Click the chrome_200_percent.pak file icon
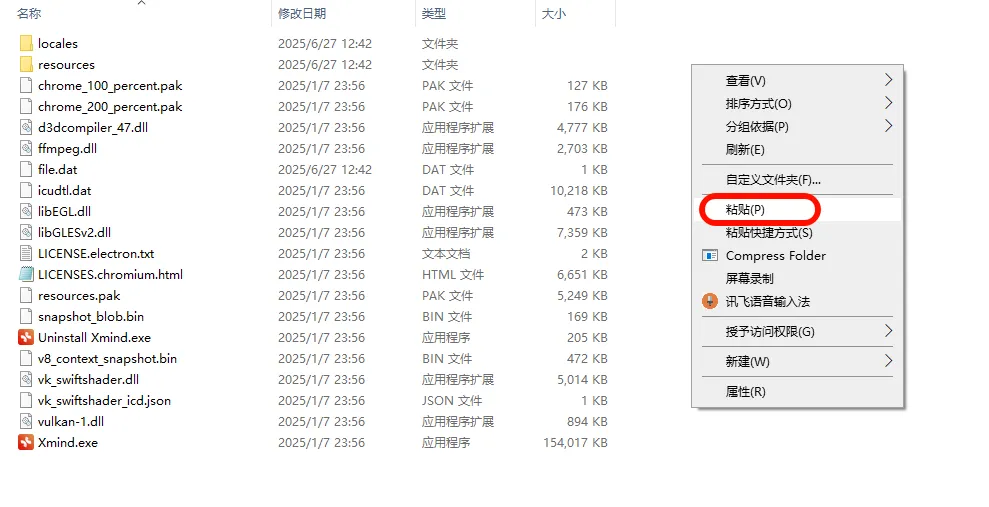The image size is (989, 507). point(26,107)
